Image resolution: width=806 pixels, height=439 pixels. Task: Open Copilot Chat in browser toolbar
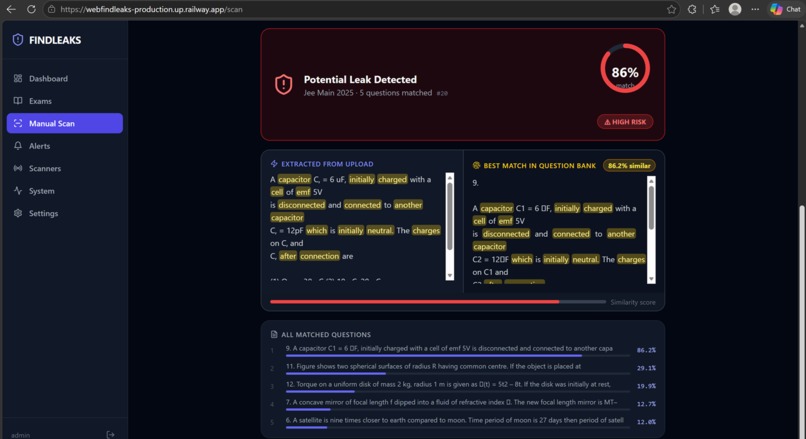(x=785, y=9)
